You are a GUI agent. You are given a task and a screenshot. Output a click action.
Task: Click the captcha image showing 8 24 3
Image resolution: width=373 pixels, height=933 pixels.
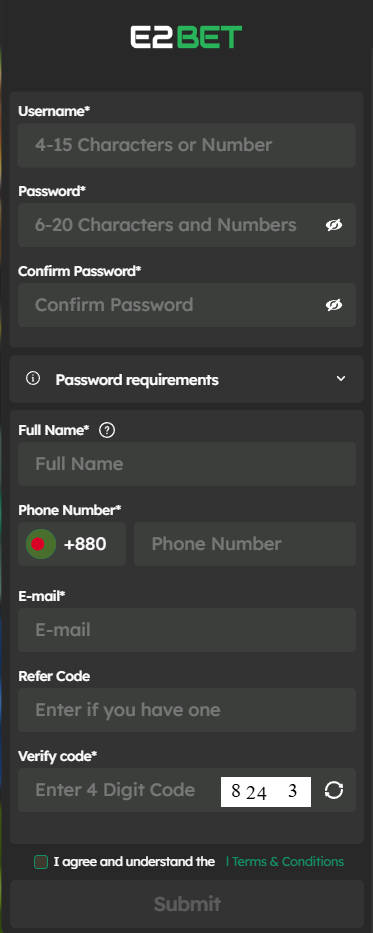pos(265,792)
